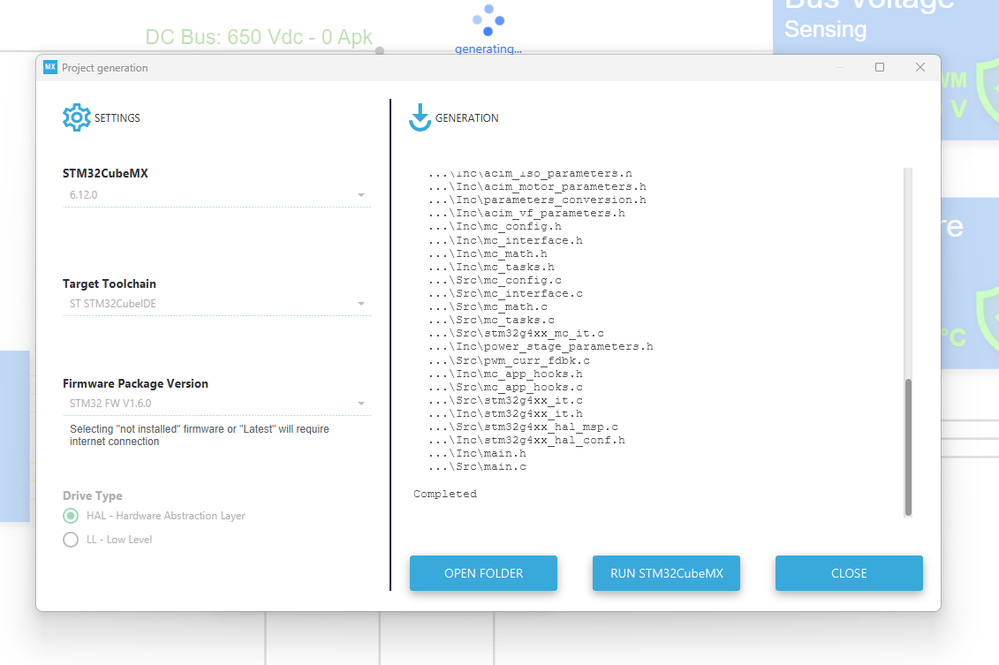Screen dimensions: 999x665
Task: Click the Settings gear icon
Action: tap(76, 118)
